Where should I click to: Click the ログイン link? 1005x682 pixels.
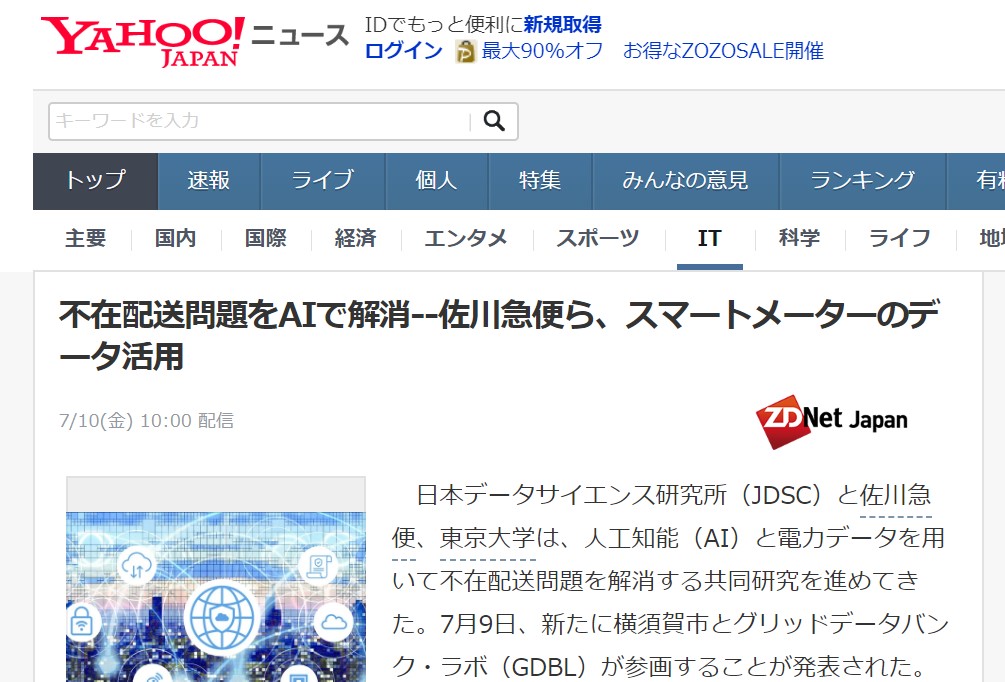(403, 51)
